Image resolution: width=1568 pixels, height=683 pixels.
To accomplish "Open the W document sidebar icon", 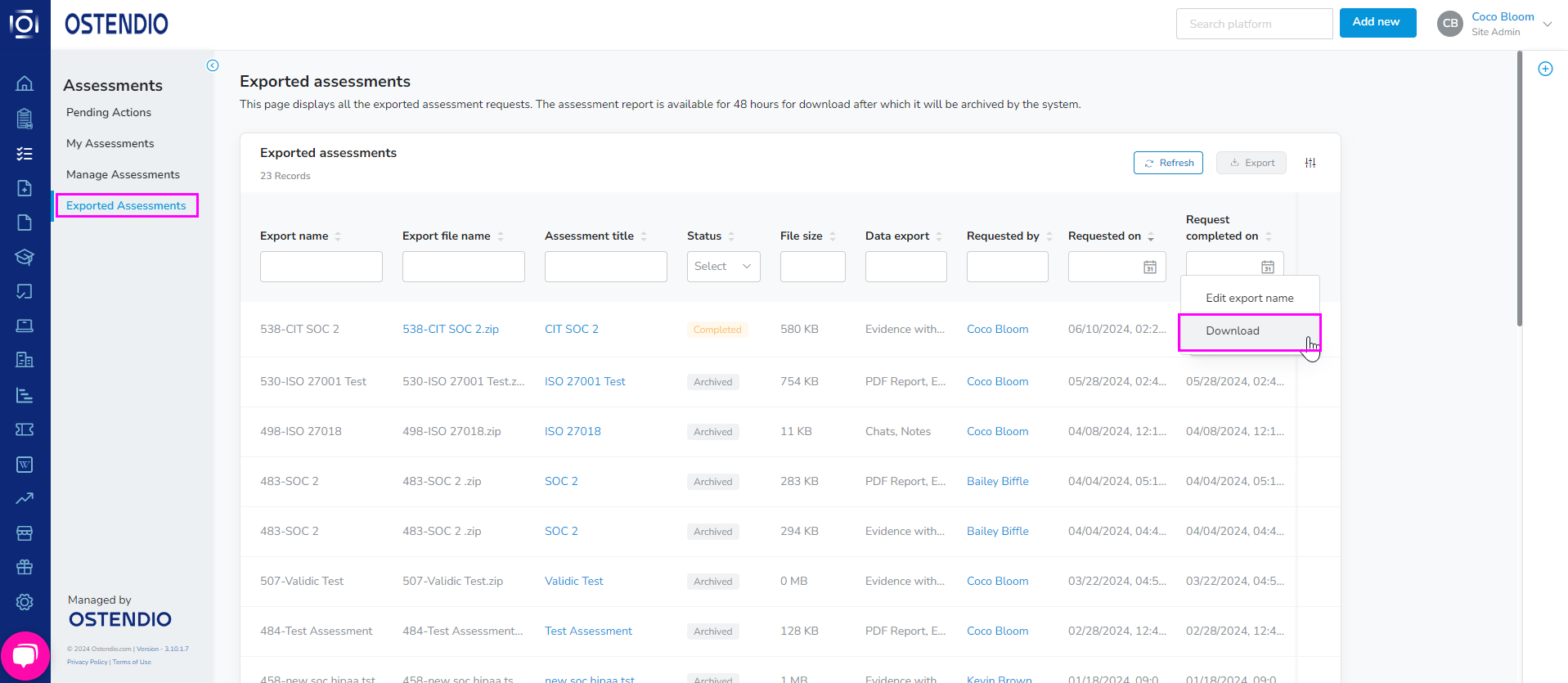I will [25, 465].
